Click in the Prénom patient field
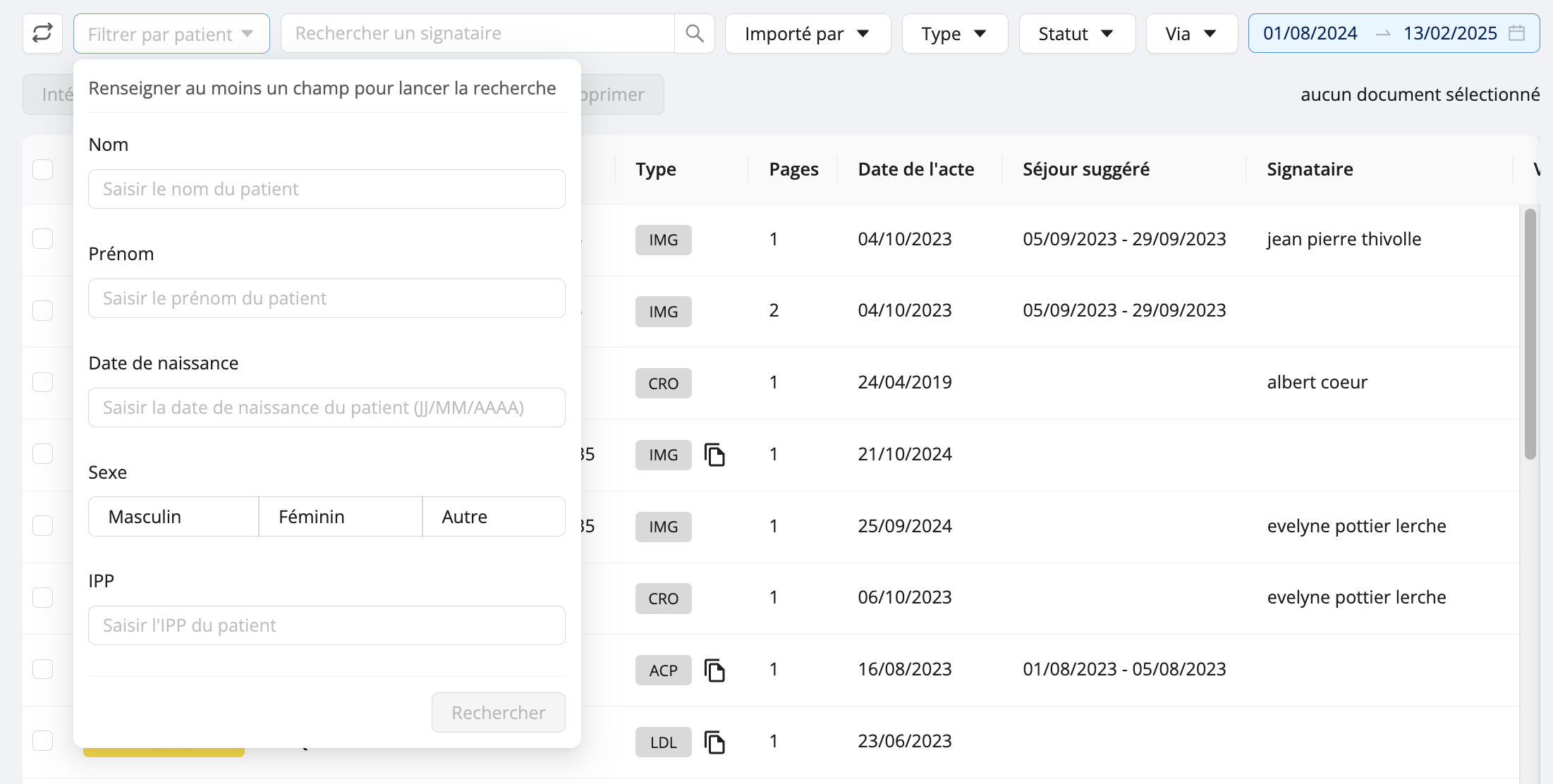Screen dimensions: 1553x784 (327, 298)
